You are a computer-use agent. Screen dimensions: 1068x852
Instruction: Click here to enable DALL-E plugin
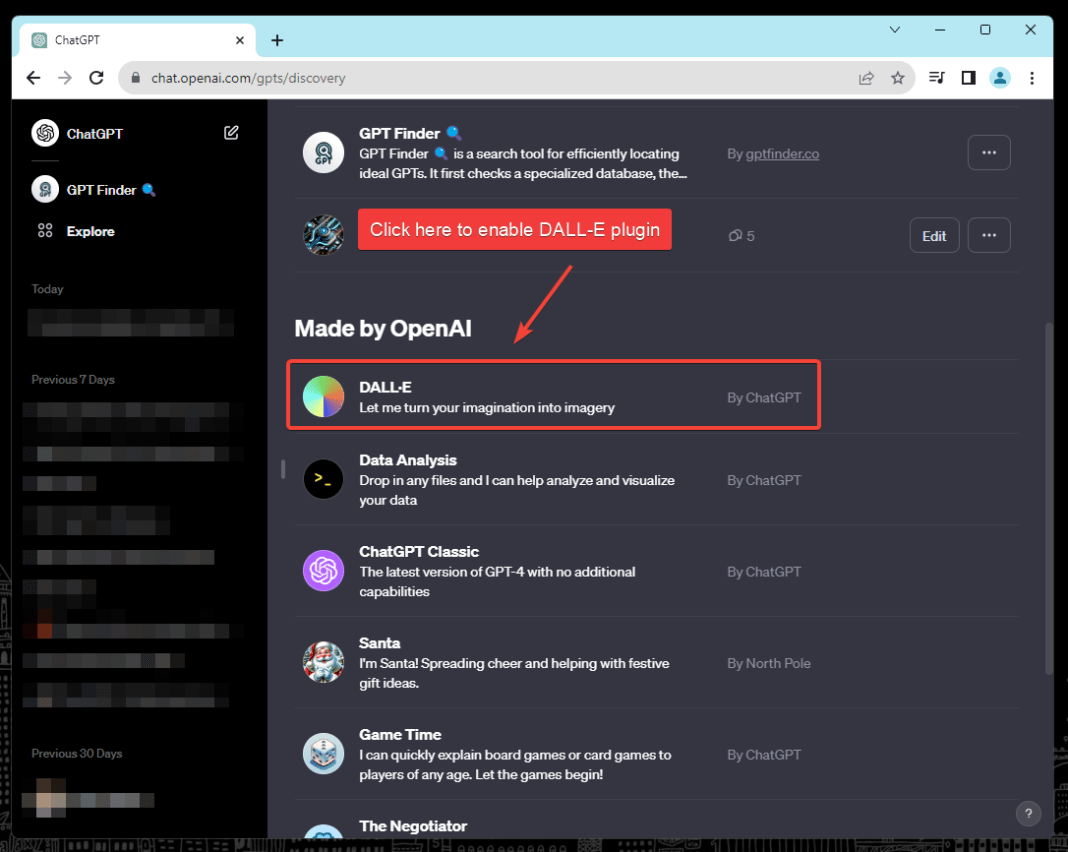pyautogui.click(x=514, y=229)
